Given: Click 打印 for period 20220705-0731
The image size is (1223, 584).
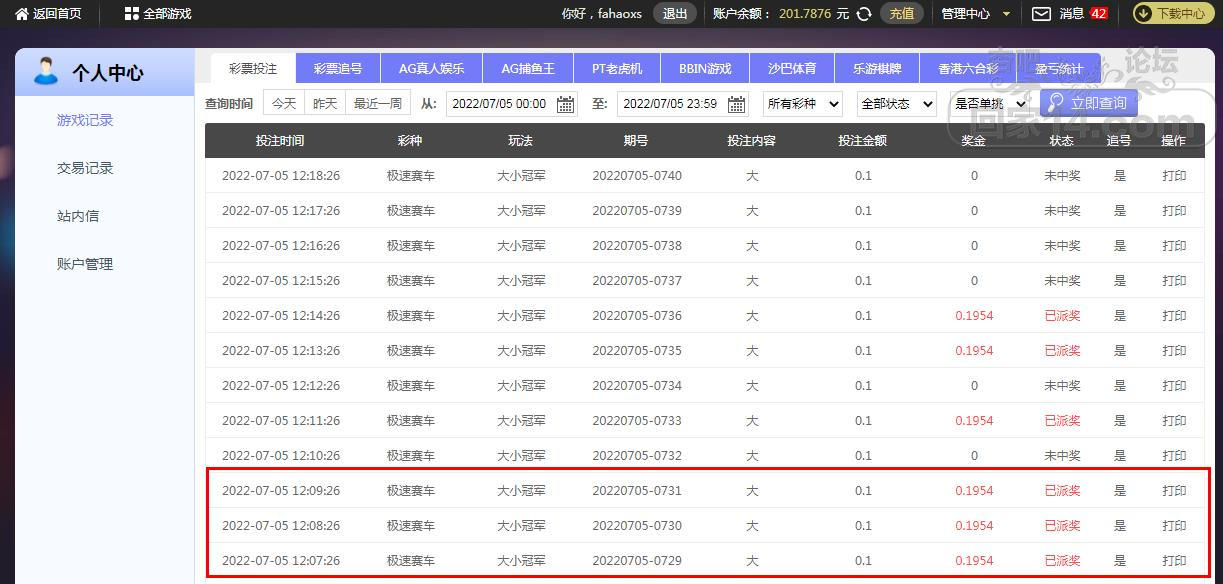Looking at the screenshot, I should tap(1174, 491).
